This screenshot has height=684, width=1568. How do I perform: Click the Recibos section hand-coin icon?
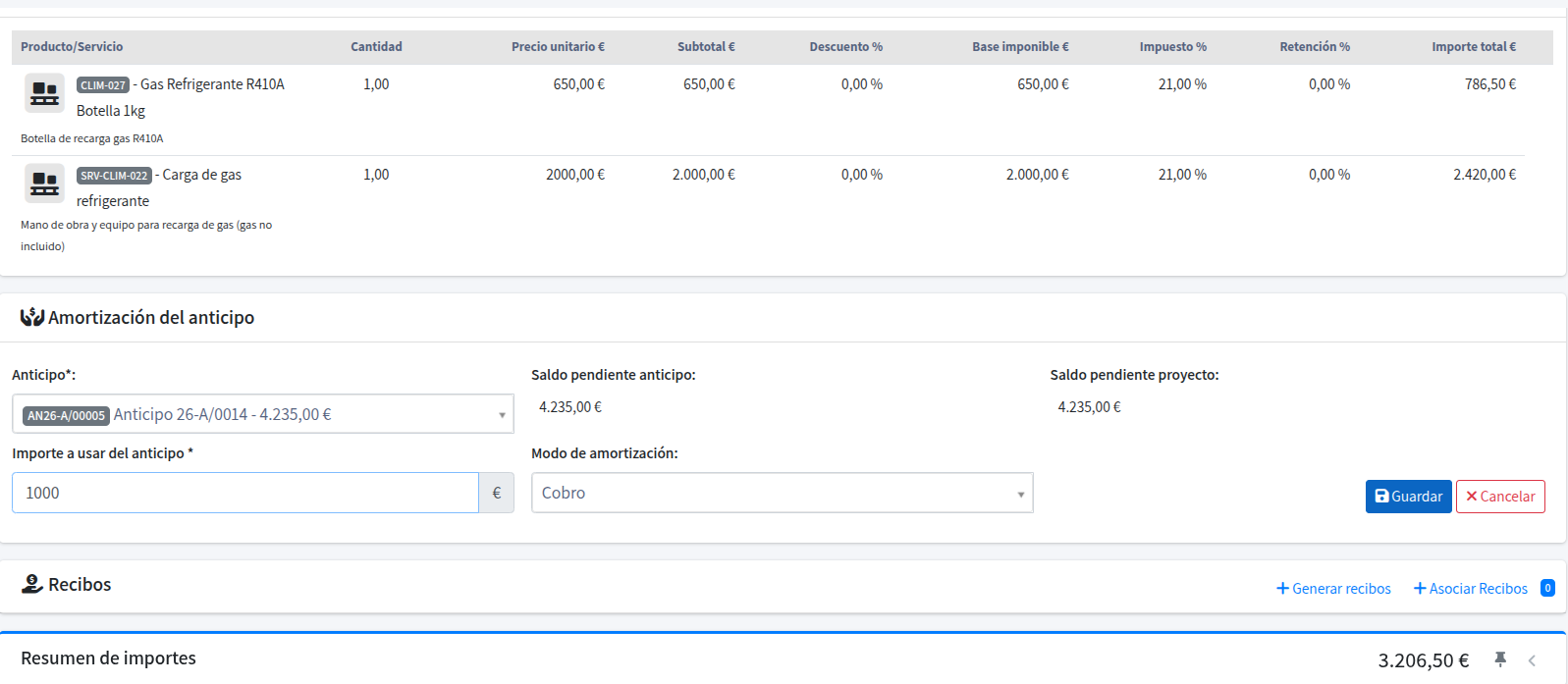coord(32,584)
